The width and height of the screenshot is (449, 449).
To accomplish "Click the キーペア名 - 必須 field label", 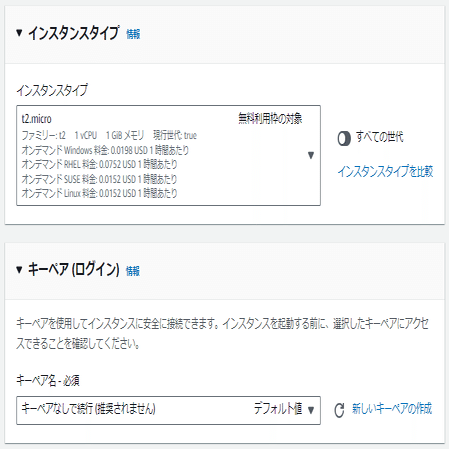I will tap(48, 380).
